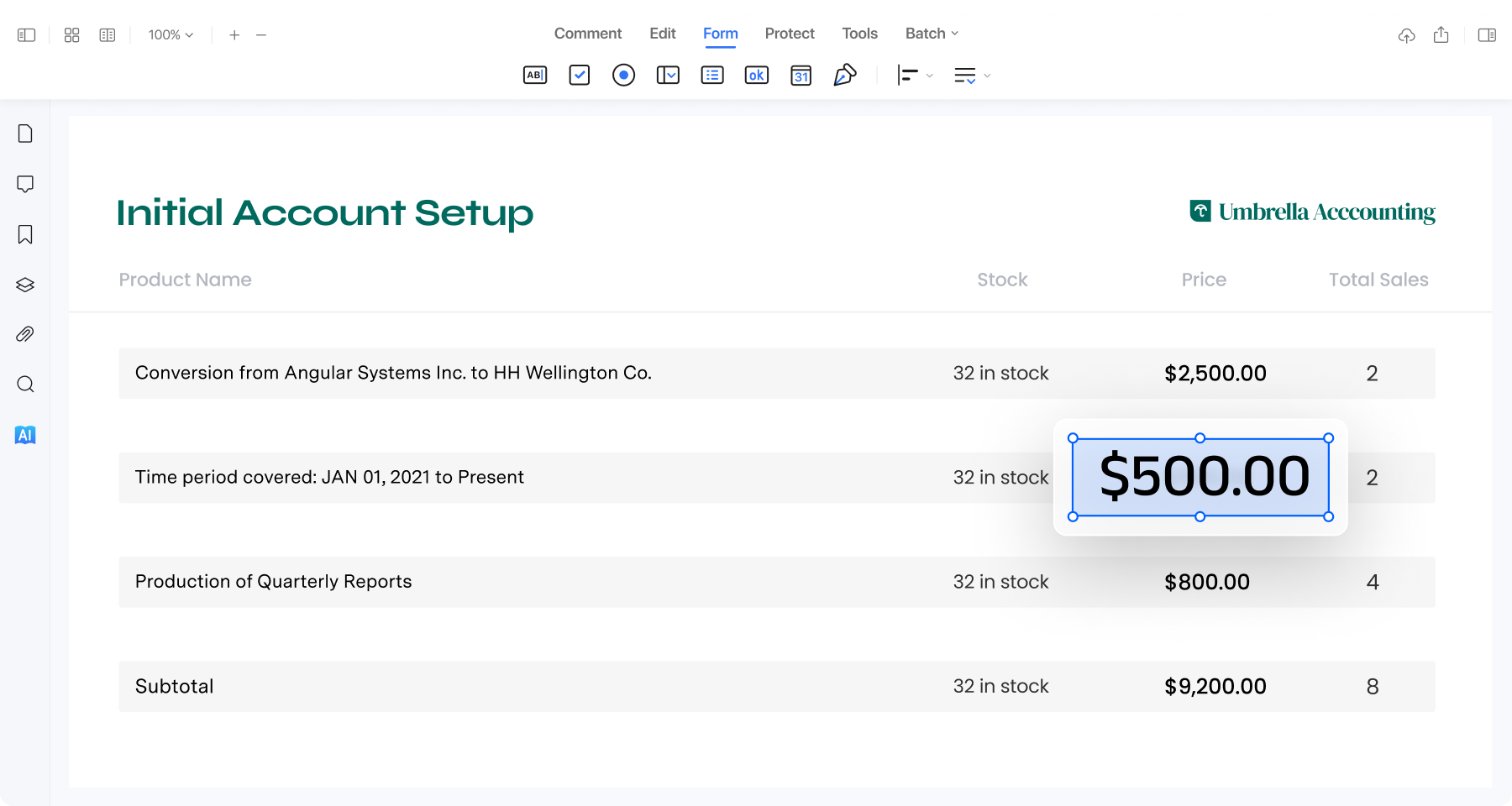Select the Form tab

[721, 34]
